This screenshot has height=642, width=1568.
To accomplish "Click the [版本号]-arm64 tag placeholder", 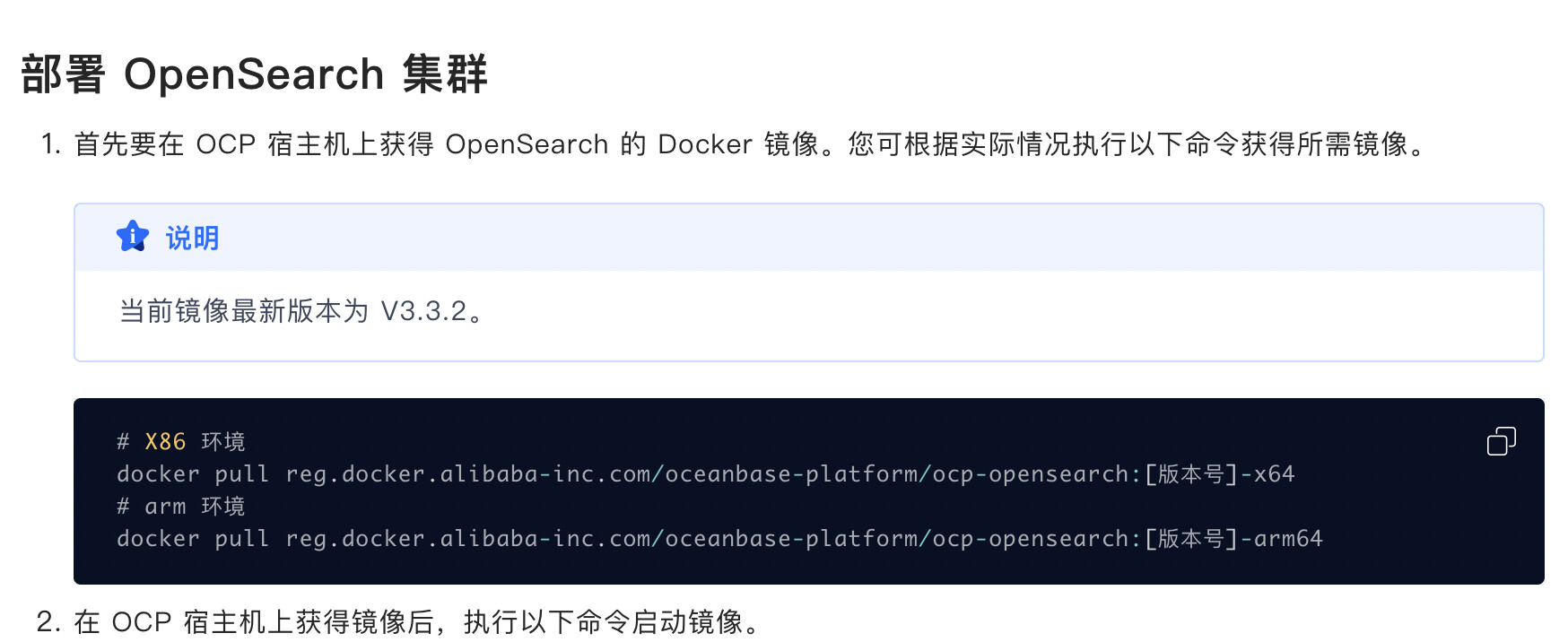I will 1233,539.
